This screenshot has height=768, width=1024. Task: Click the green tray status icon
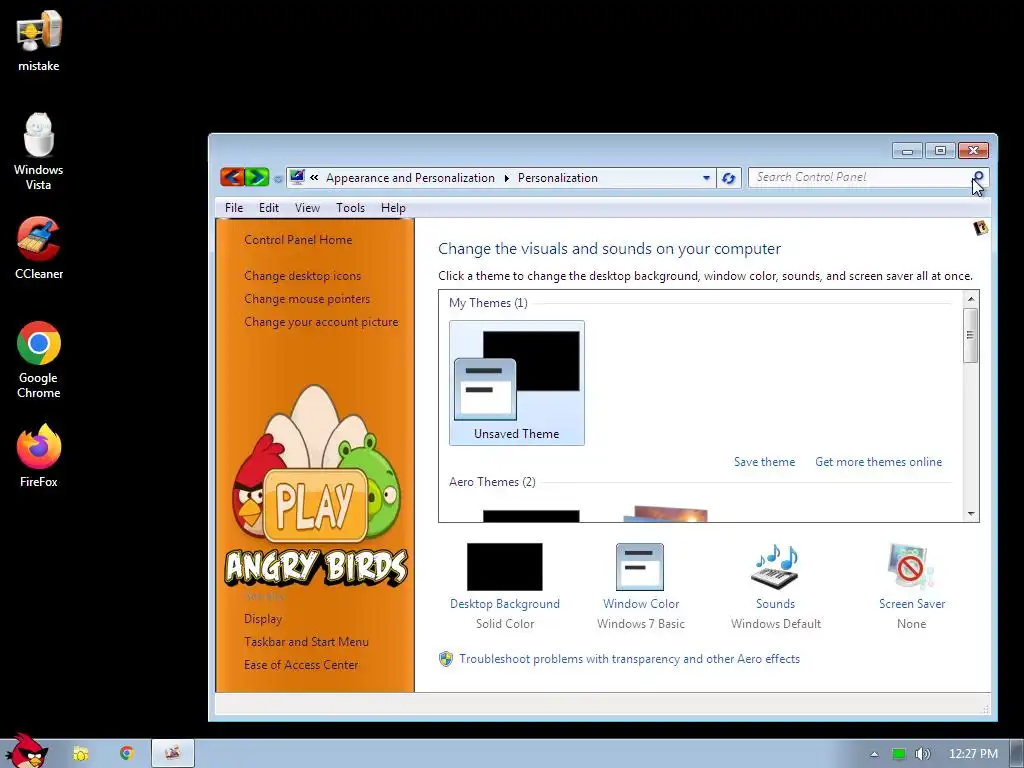(899, 754)
